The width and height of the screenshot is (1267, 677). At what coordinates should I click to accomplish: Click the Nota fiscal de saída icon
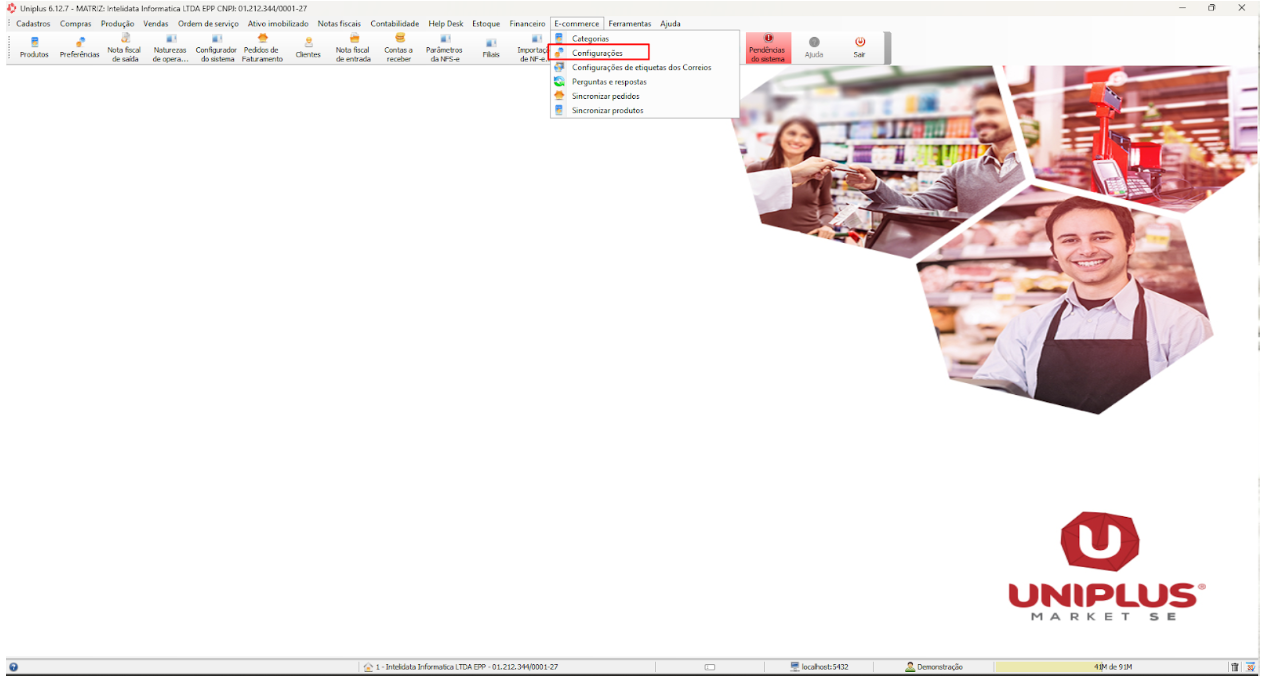(124, 47)
